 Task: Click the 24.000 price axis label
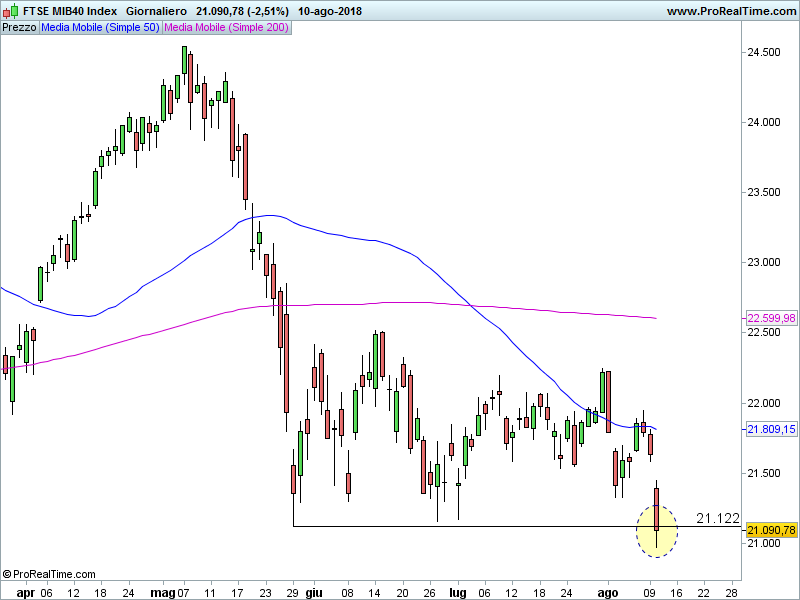tap(764, 122)
